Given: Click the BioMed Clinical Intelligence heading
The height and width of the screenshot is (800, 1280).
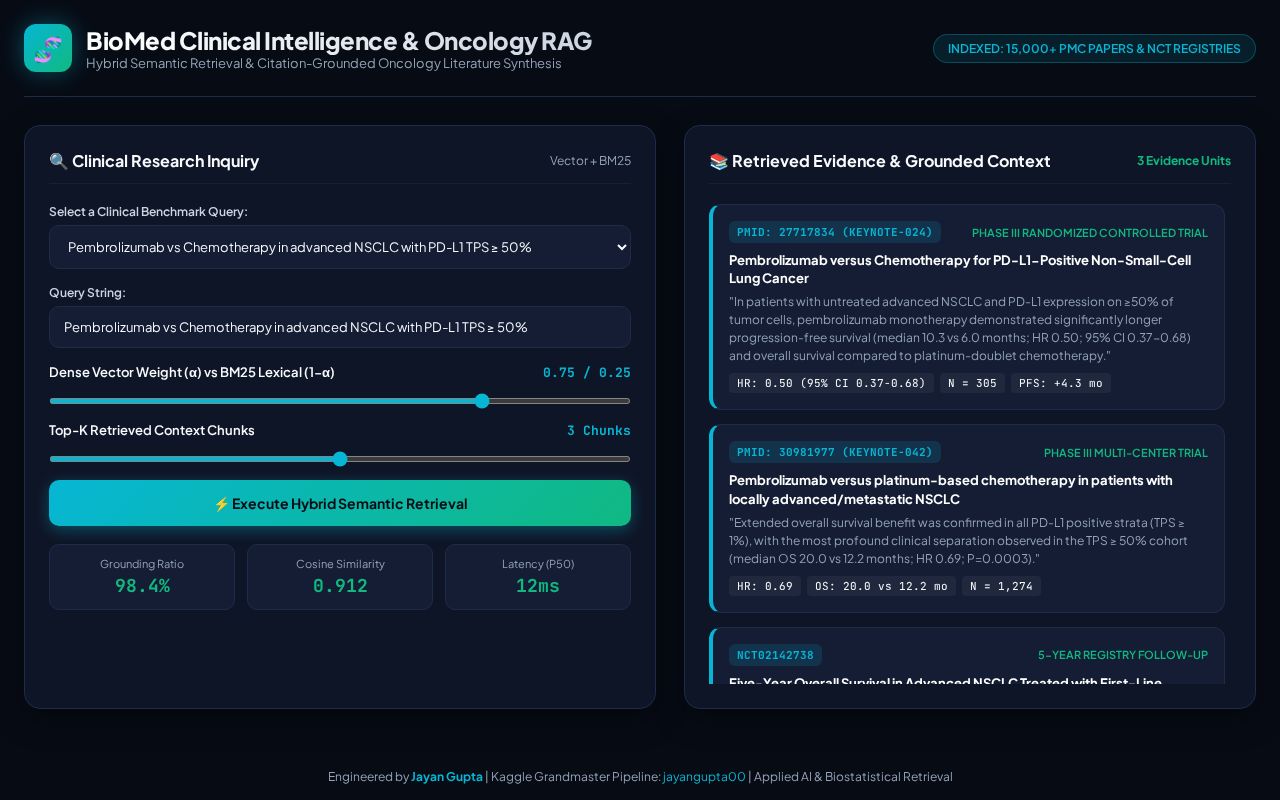Looking at the screenshot, I should [x=339, y=41].
